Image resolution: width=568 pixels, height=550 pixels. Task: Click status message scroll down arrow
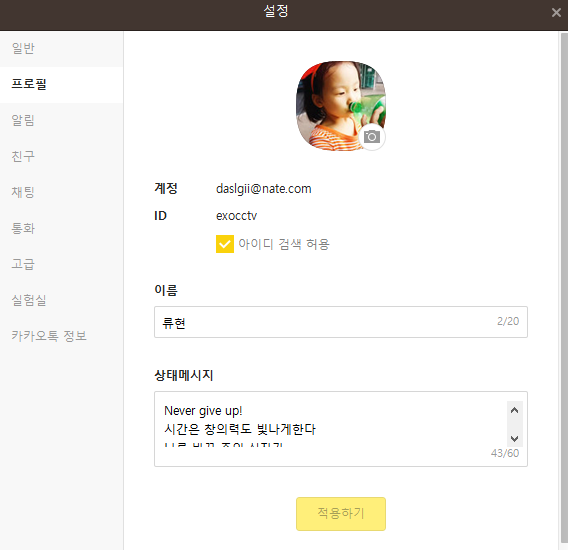click(x=514, y=438)
